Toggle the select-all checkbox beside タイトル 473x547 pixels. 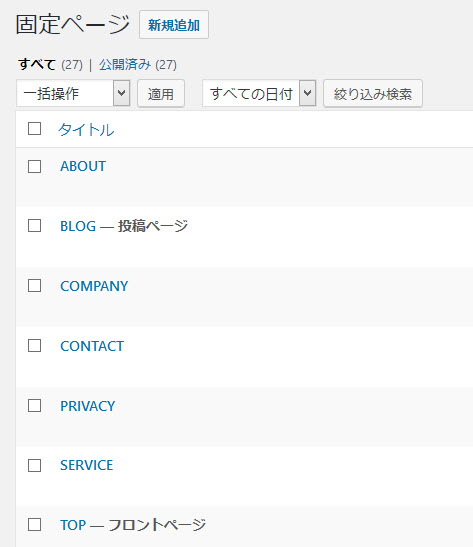(x=35, y=129)
